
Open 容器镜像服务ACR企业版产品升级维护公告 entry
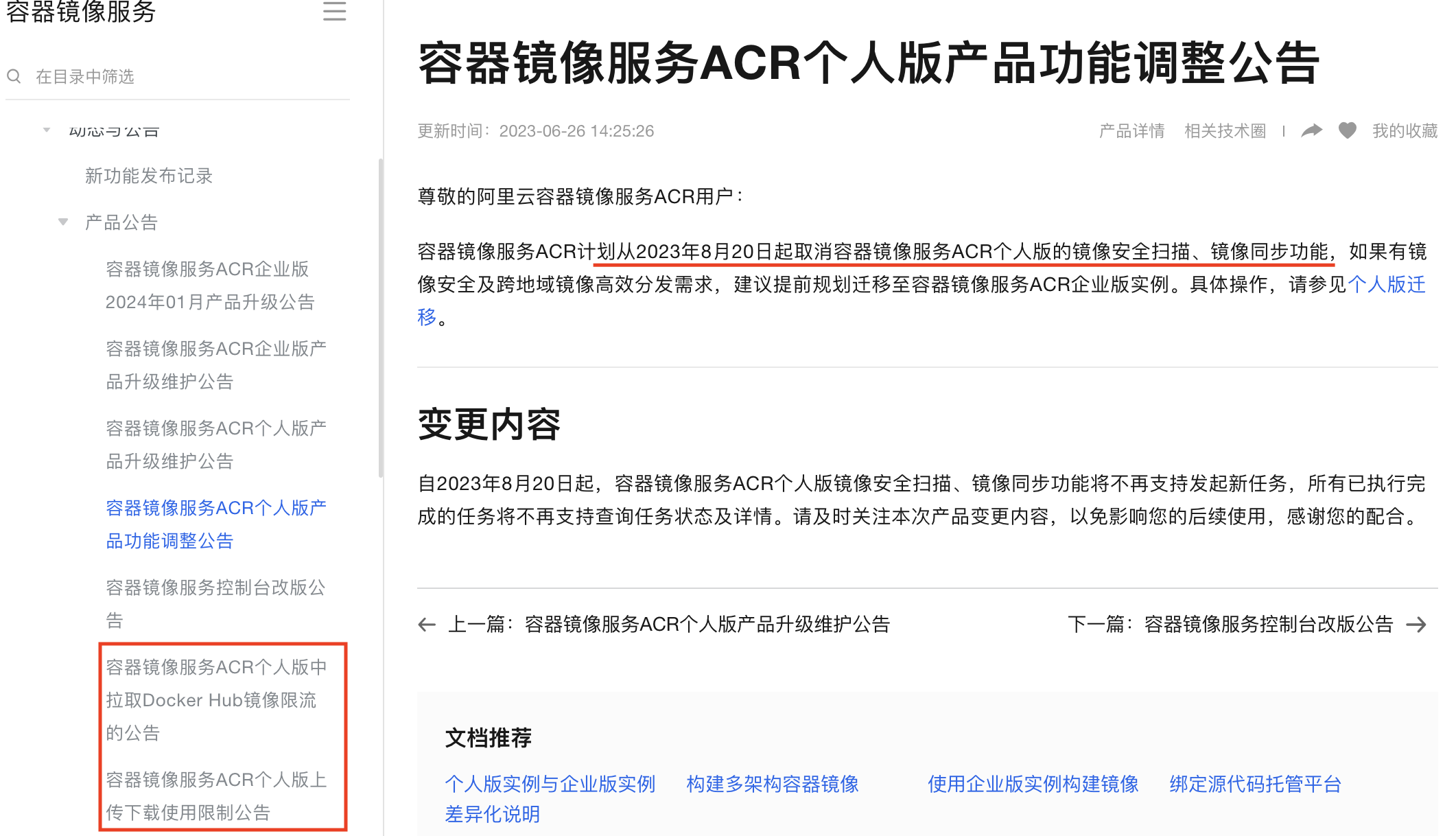coord(216,365)
